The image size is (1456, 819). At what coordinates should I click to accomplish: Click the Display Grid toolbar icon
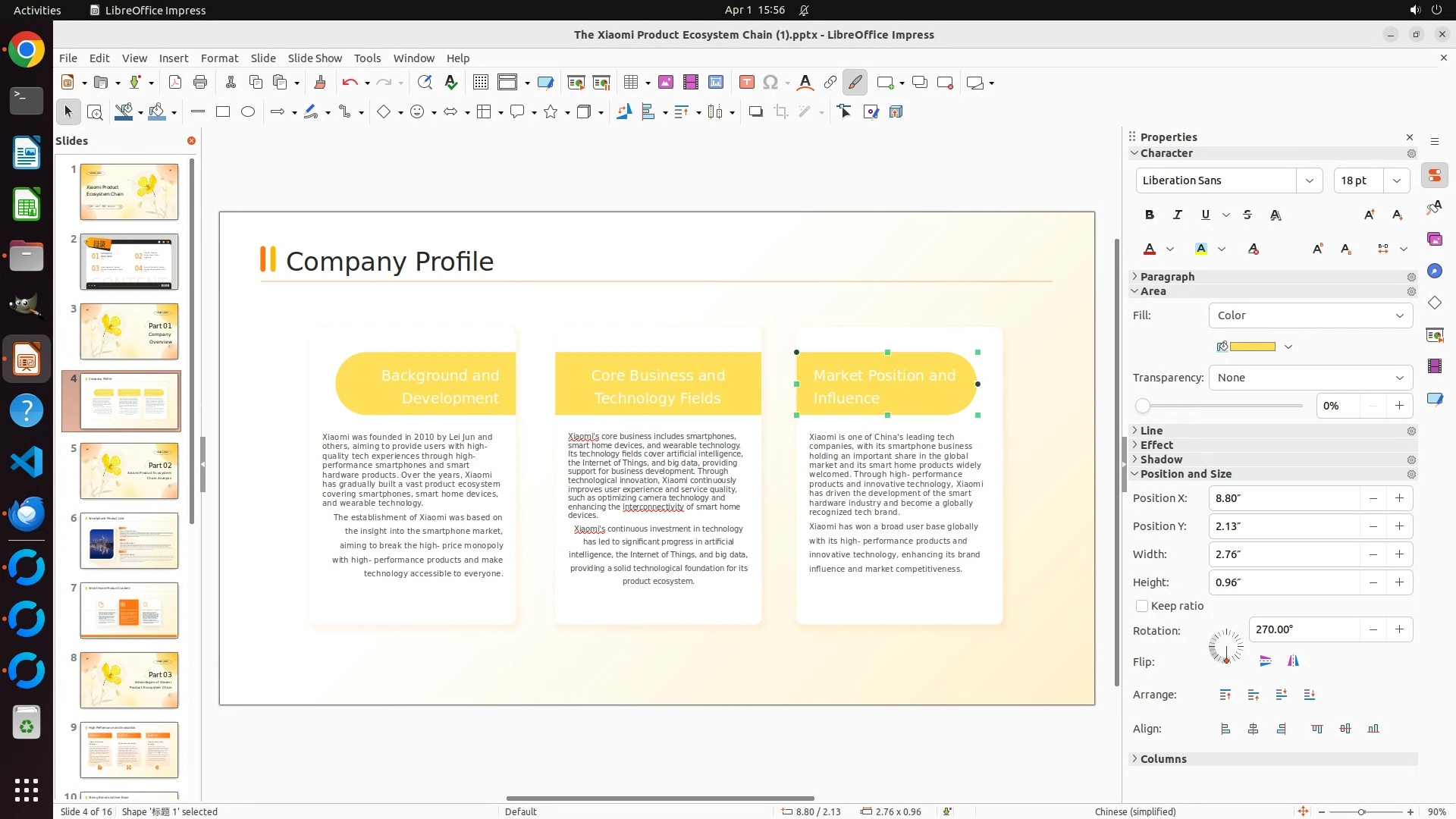coord(480,83)
